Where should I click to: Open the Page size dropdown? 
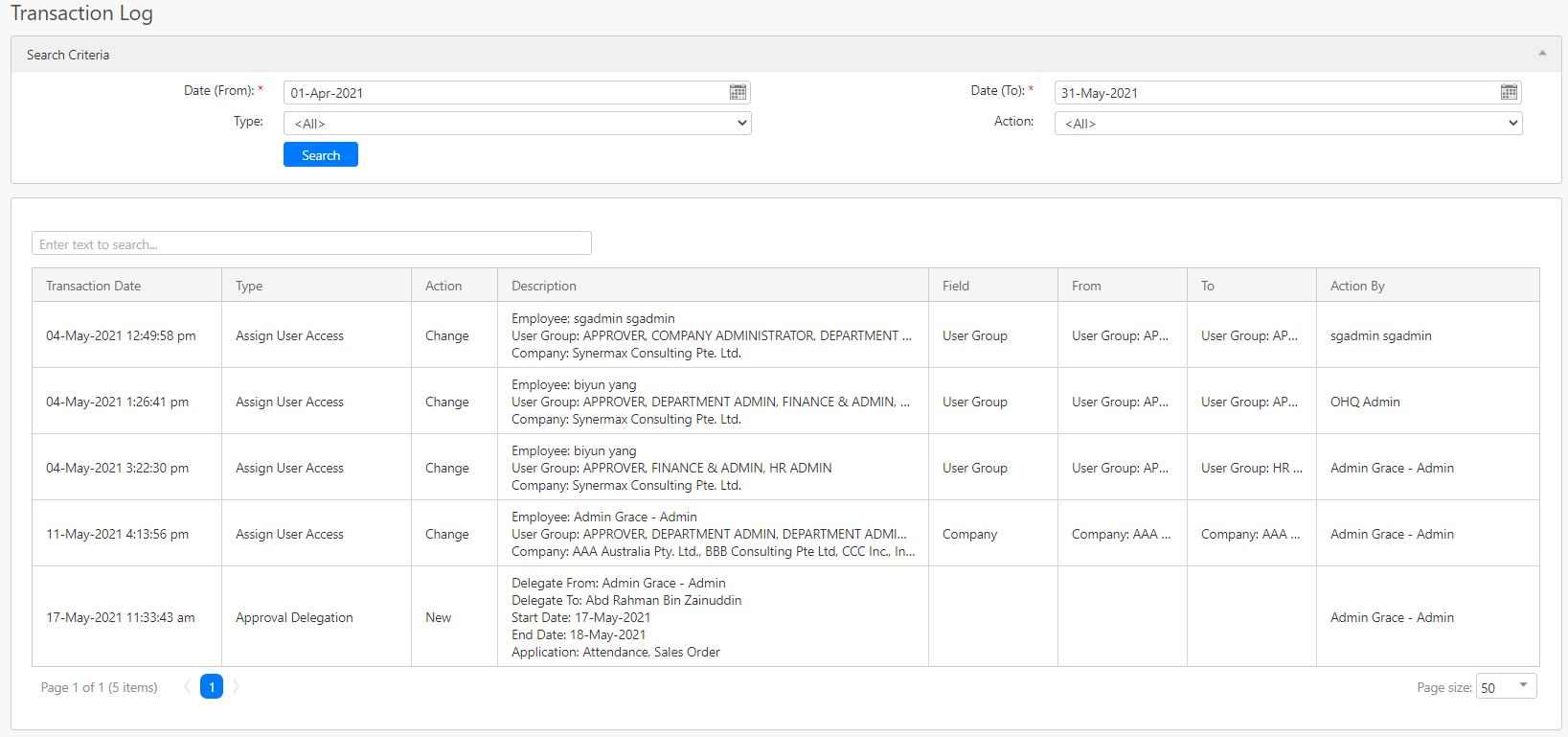pyautogui.click(x=1507, y=686)
